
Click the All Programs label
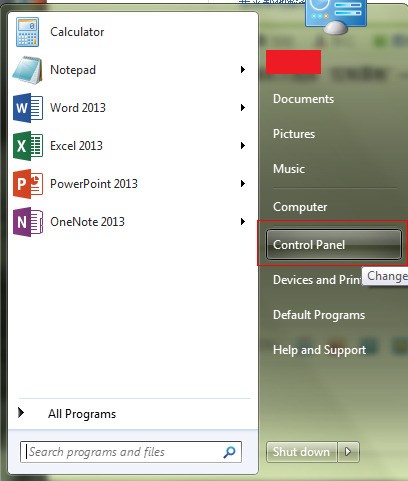(x=82, y=414)
